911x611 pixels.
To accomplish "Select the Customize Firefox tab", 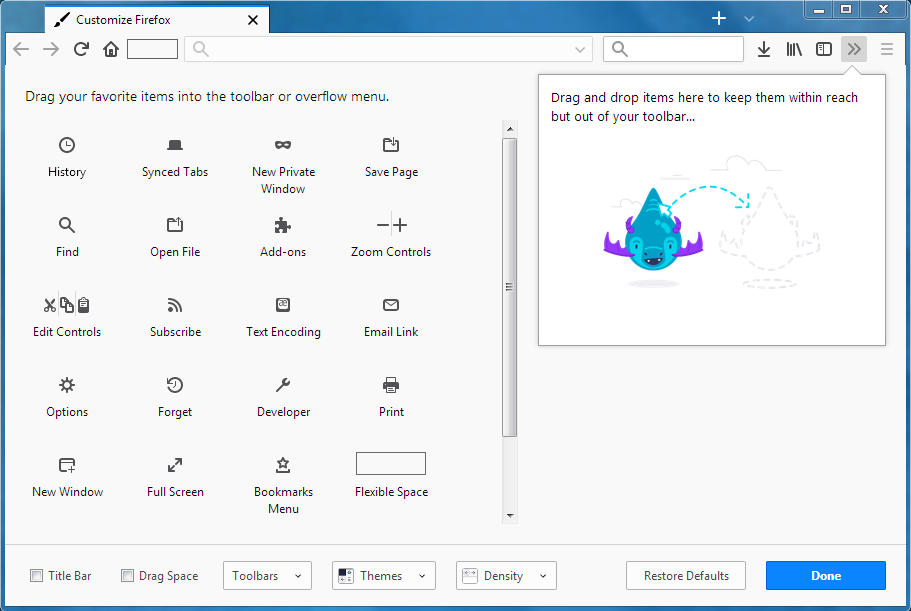I will [x=150, y=20].
